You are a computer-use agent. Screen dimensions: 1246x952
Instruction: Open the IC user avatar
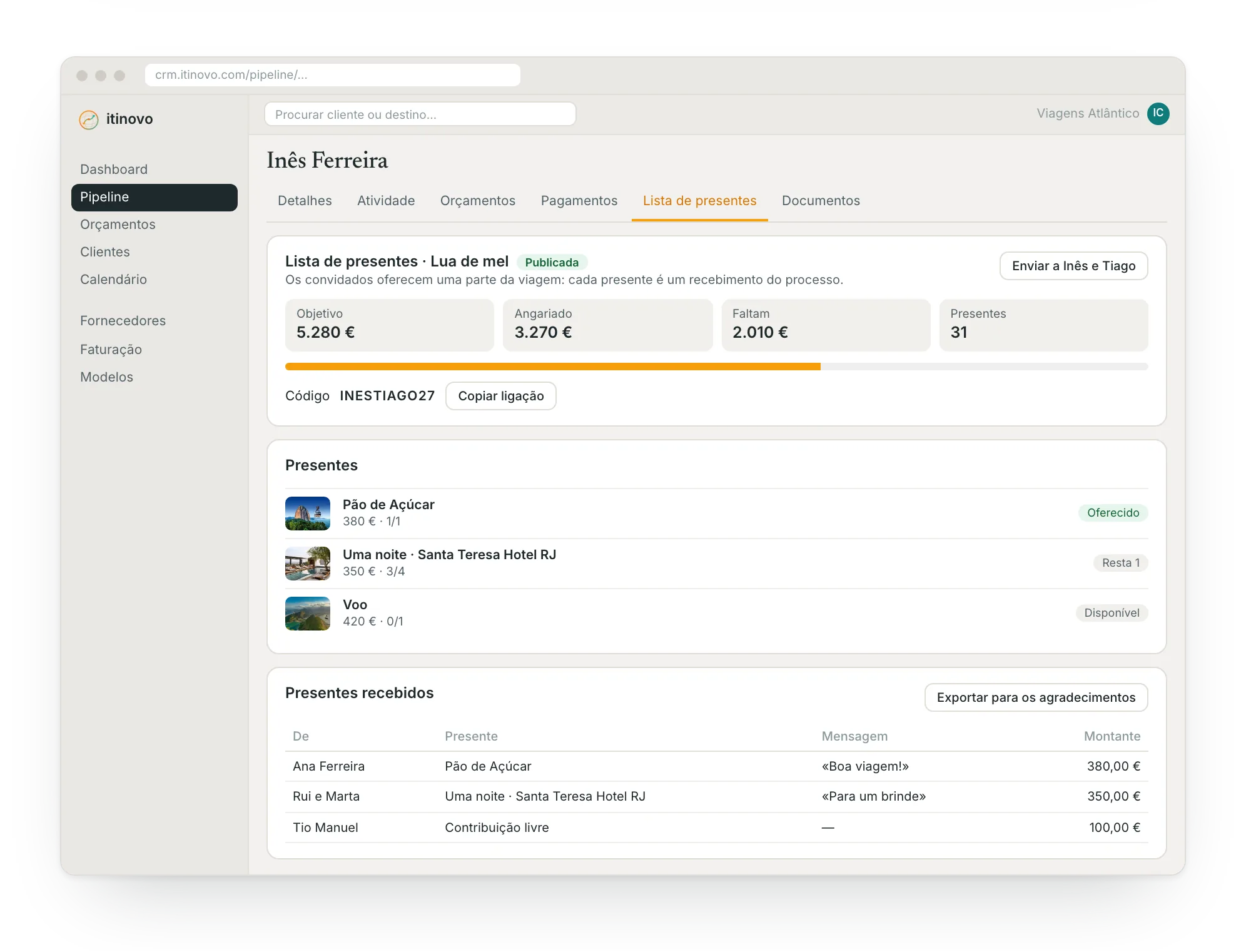(x=1158, y=113)
